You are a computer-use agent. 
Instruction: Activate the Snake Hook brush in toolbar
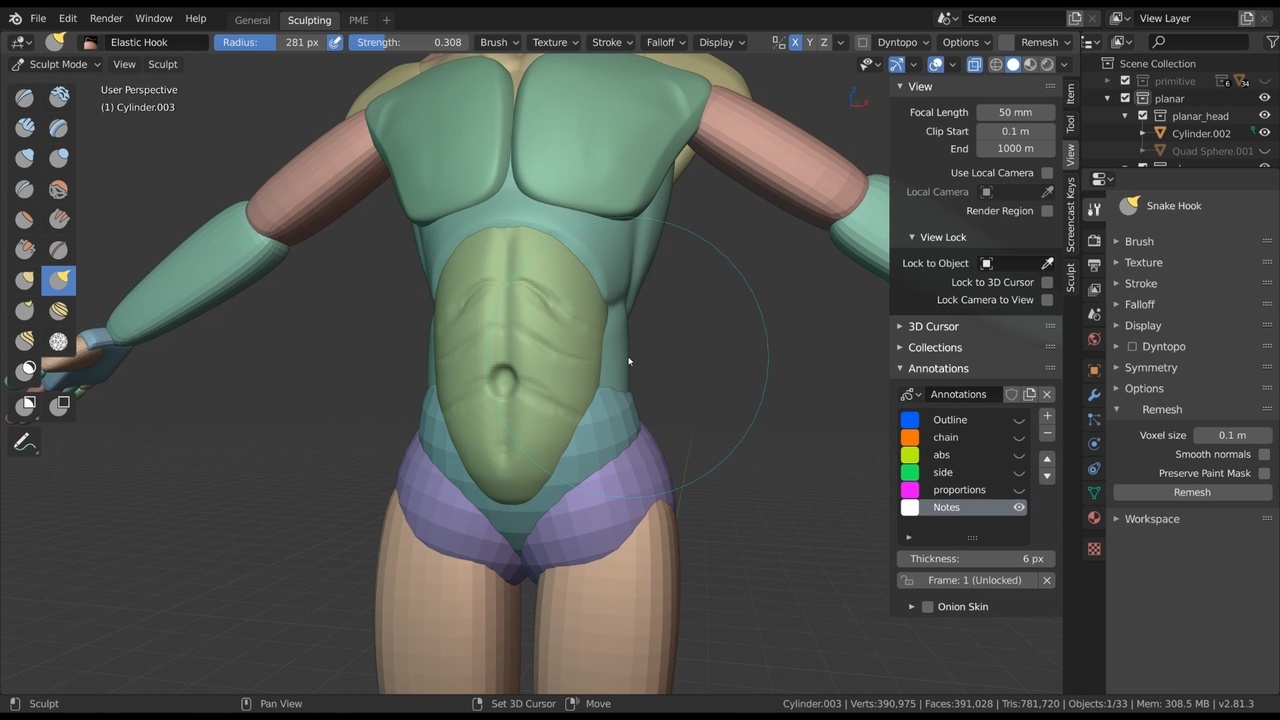[x=59, y=280]
